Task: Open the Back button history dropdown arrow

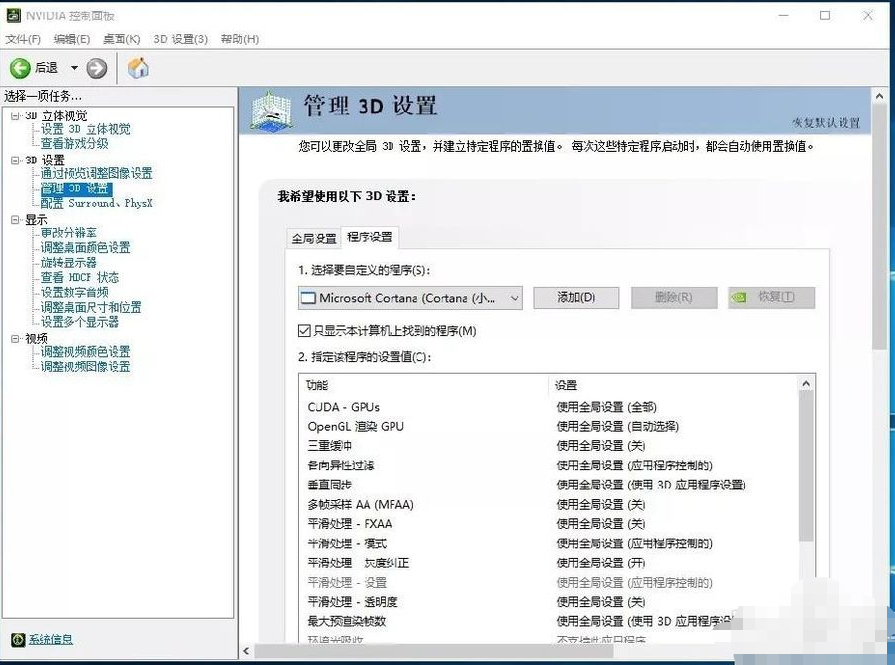Action: (x=74, y=68)
